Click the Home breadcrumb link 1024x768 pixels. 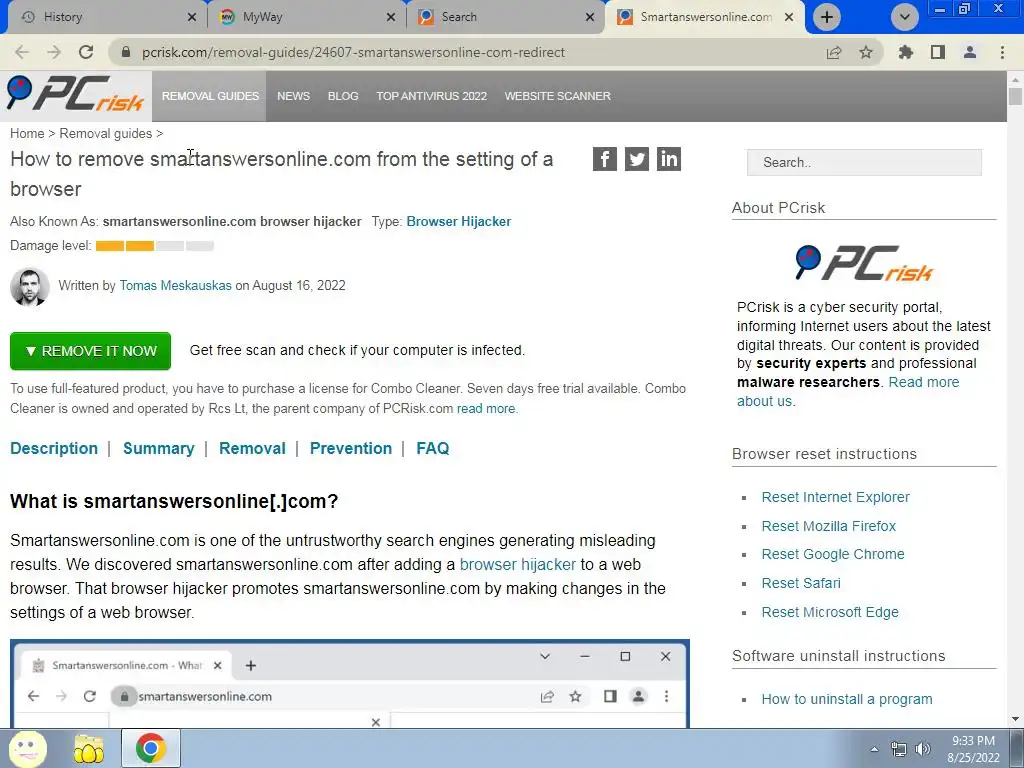[27, 133]
